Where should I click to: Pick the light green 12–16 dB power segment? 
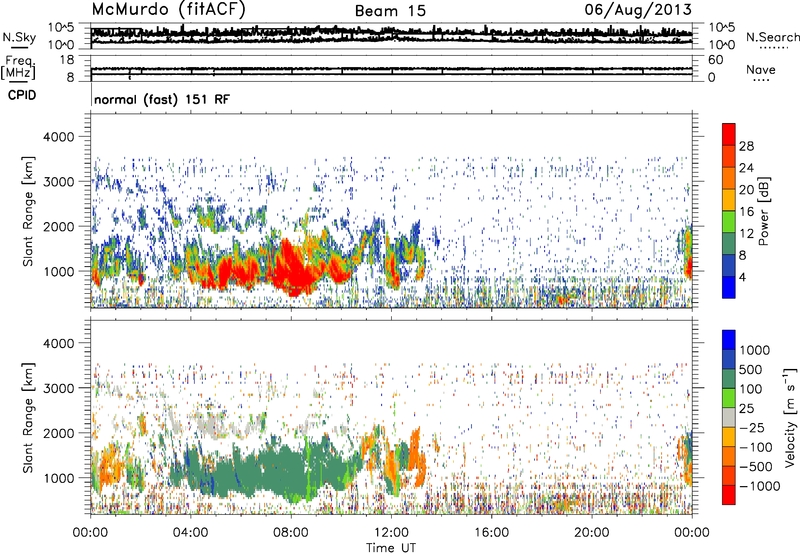click(x=729, y=222)
